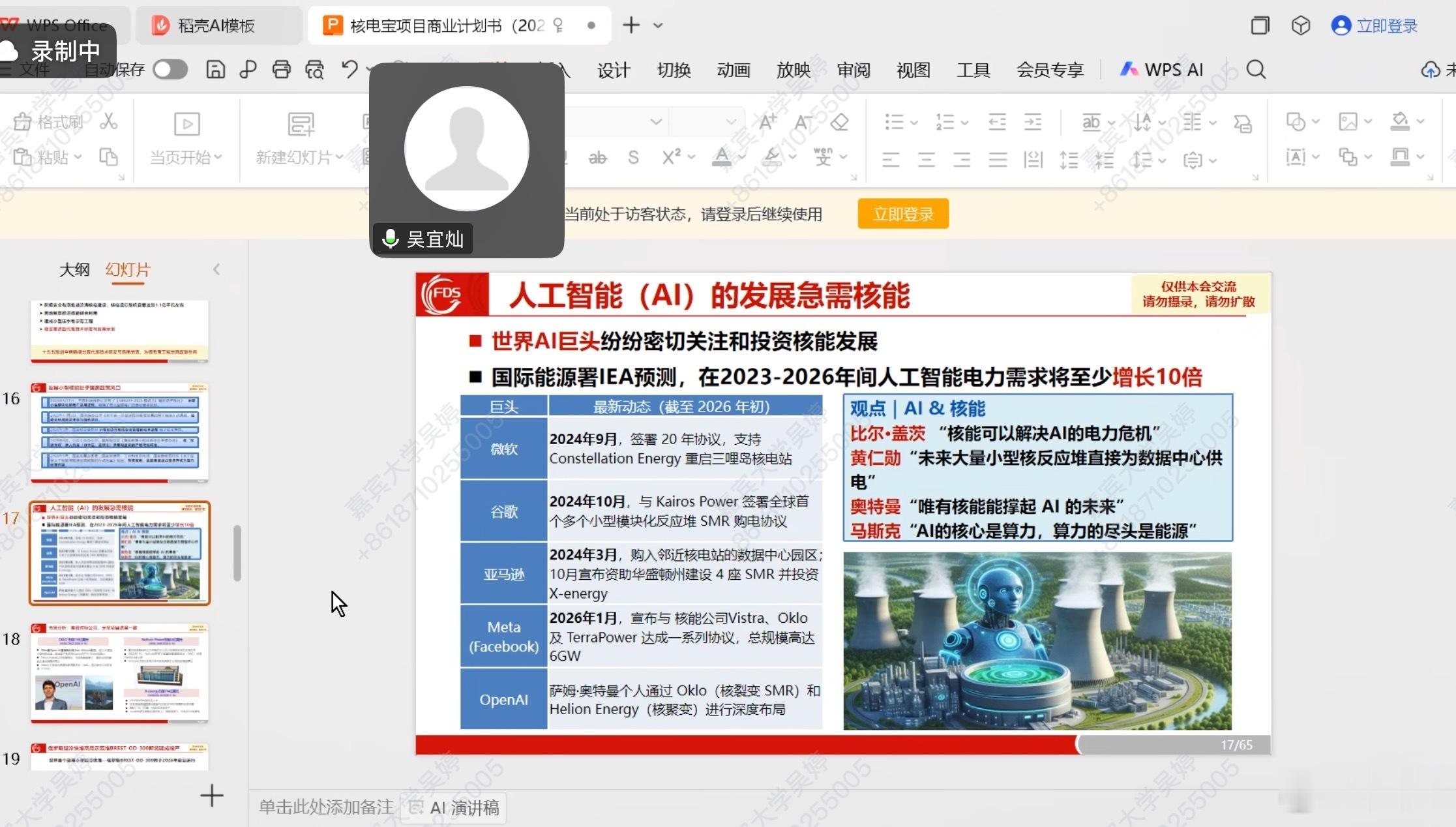Click the decrease indent icon
Screen dimensions: 1456x827
(x=997, y=121)
